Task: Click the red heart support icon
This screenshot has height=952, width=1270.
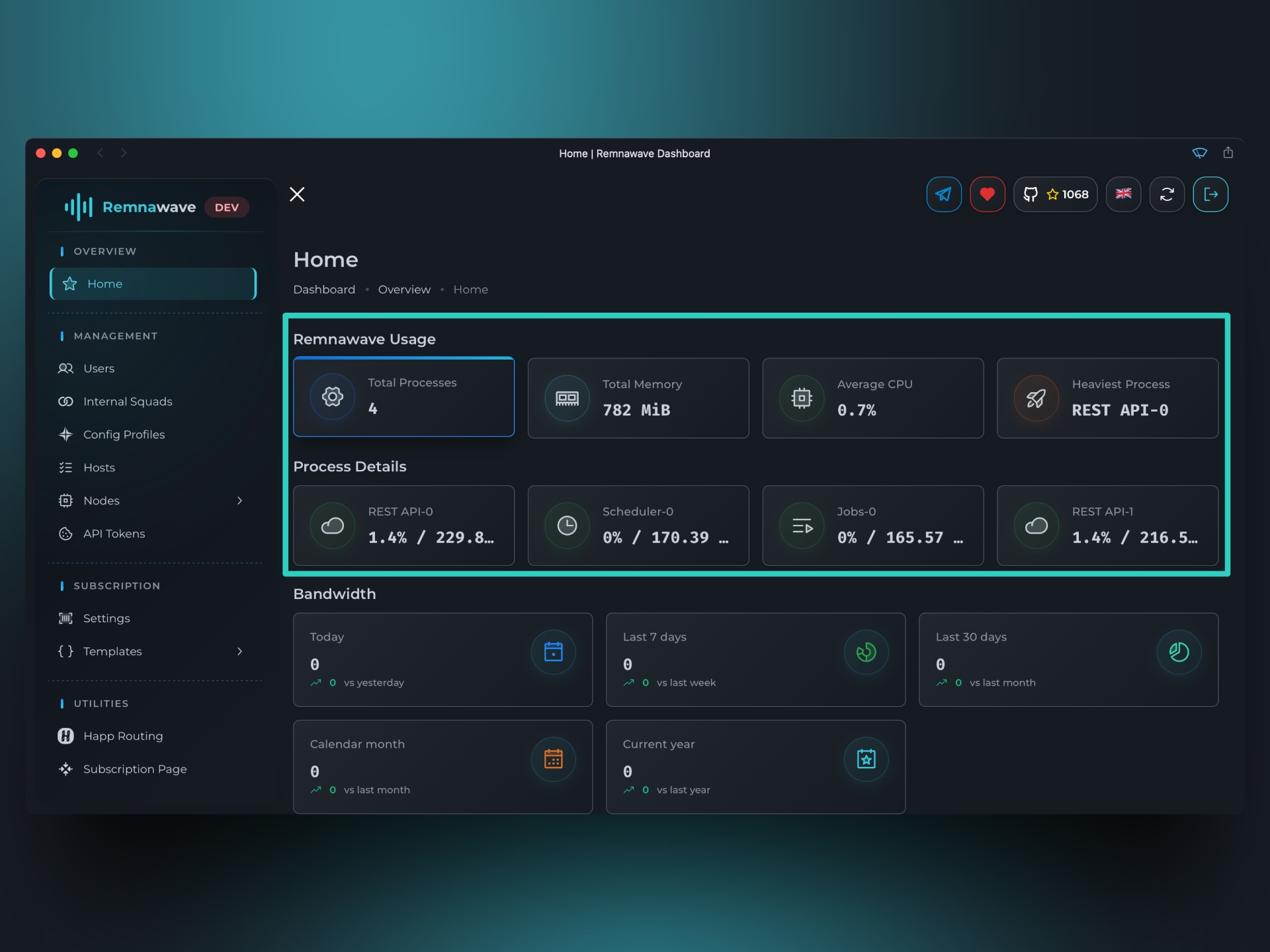Action: pos(987,194)
